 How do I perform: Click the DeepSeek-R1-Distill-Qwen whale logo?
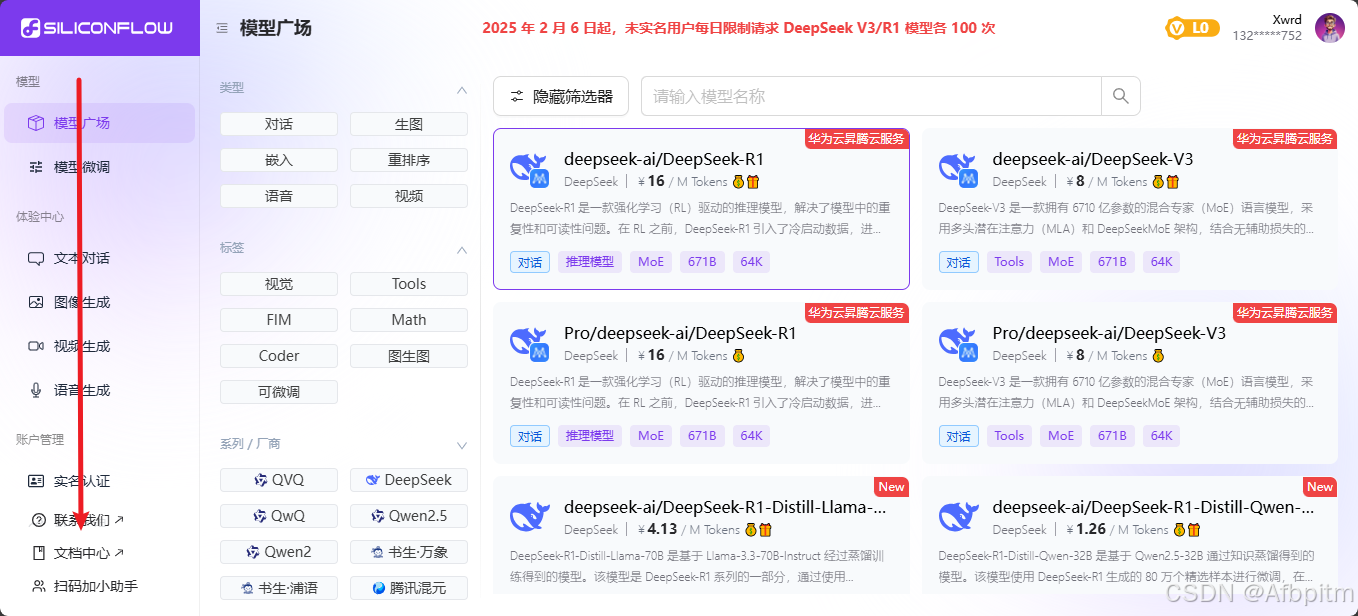pyautogui.click(x=958, y=516)
